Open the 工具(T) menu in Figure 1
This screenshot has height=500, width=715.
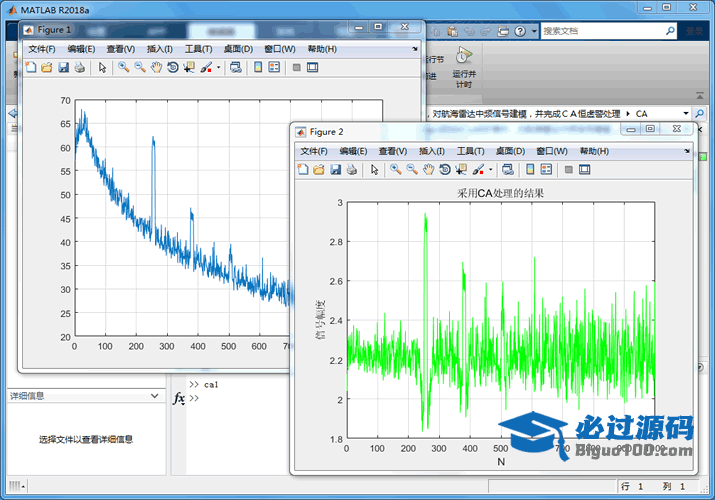(199, 49)
